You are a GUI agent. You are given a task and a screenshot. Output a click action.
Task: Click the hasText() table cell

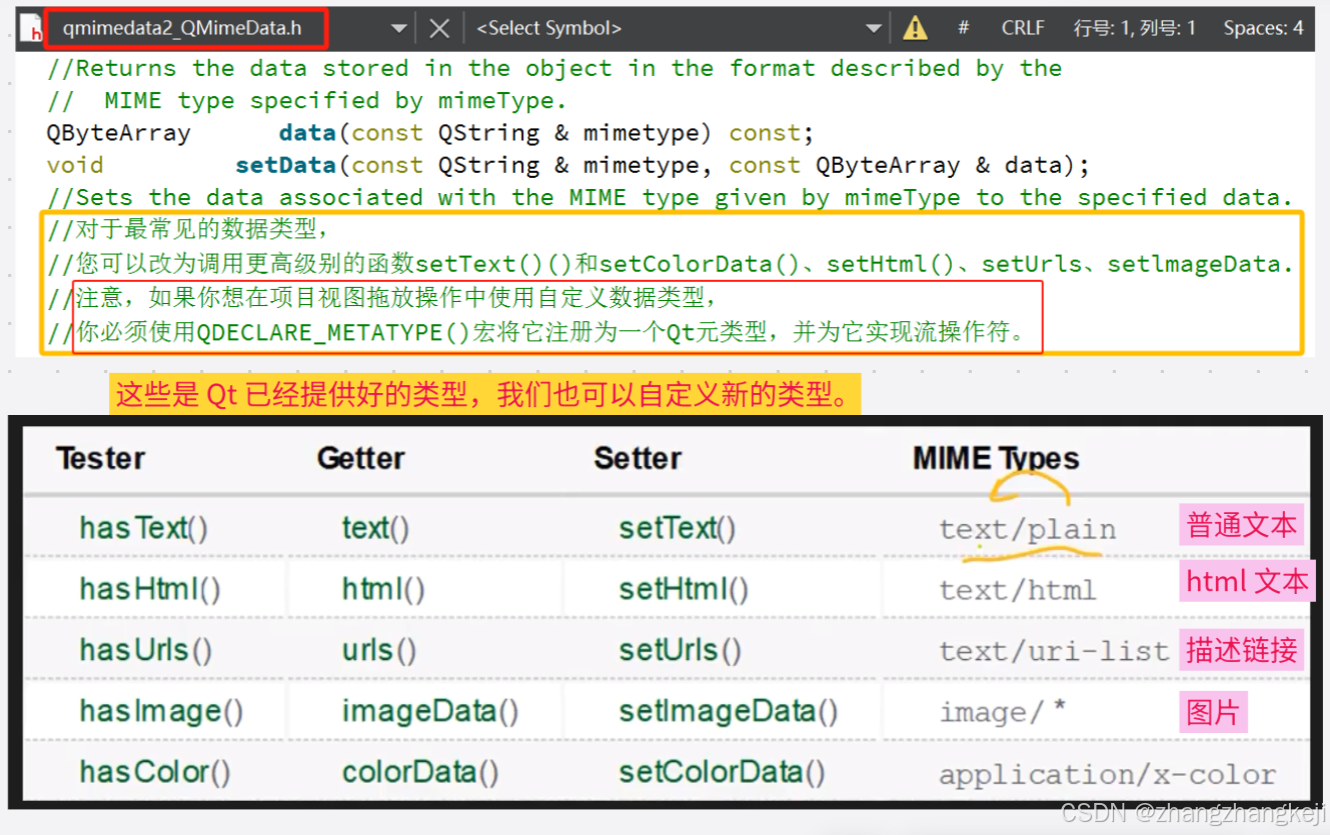(x=144, y=528)
